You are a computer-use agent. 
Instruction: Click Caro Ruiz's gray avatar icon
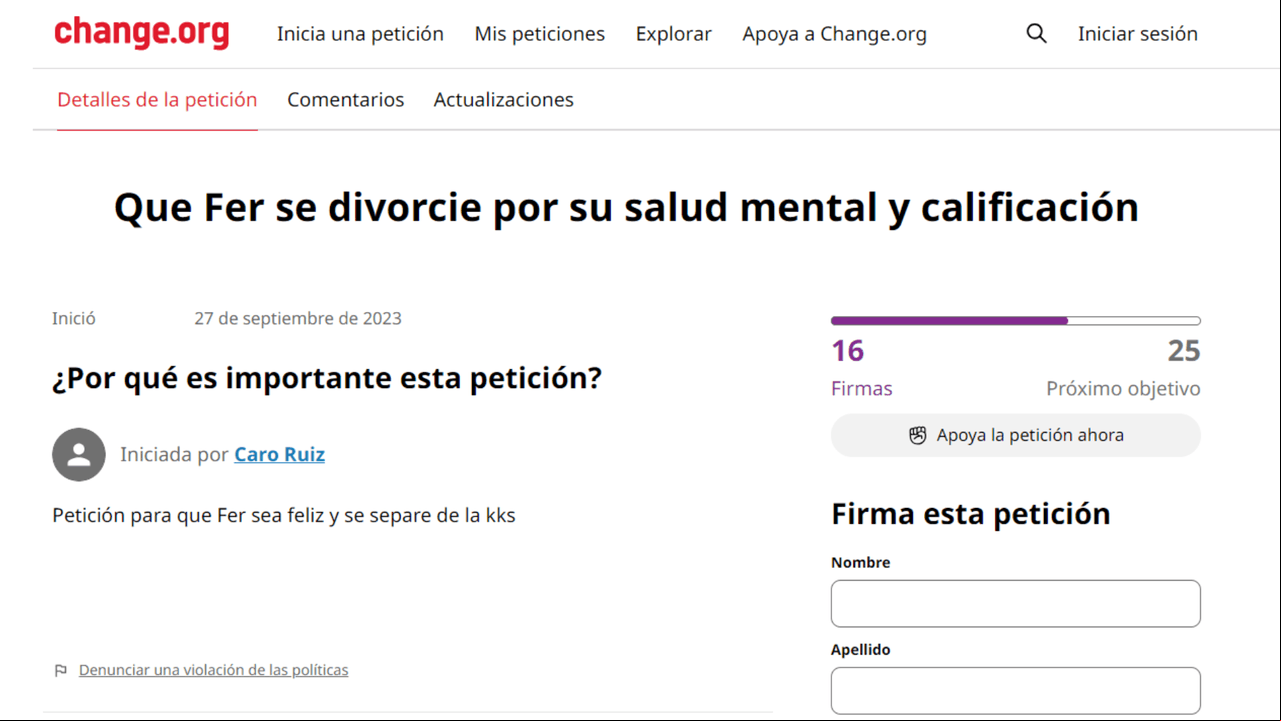[x=79, y=454]
